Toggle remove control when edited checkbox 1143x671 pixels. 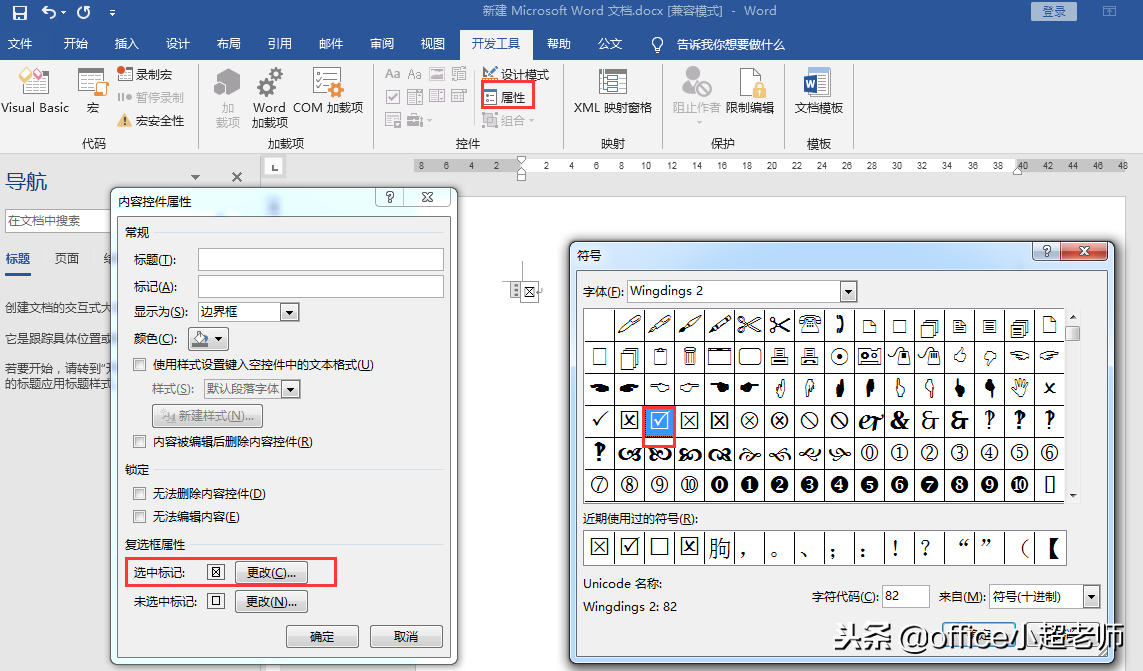(x=139, y=441)
